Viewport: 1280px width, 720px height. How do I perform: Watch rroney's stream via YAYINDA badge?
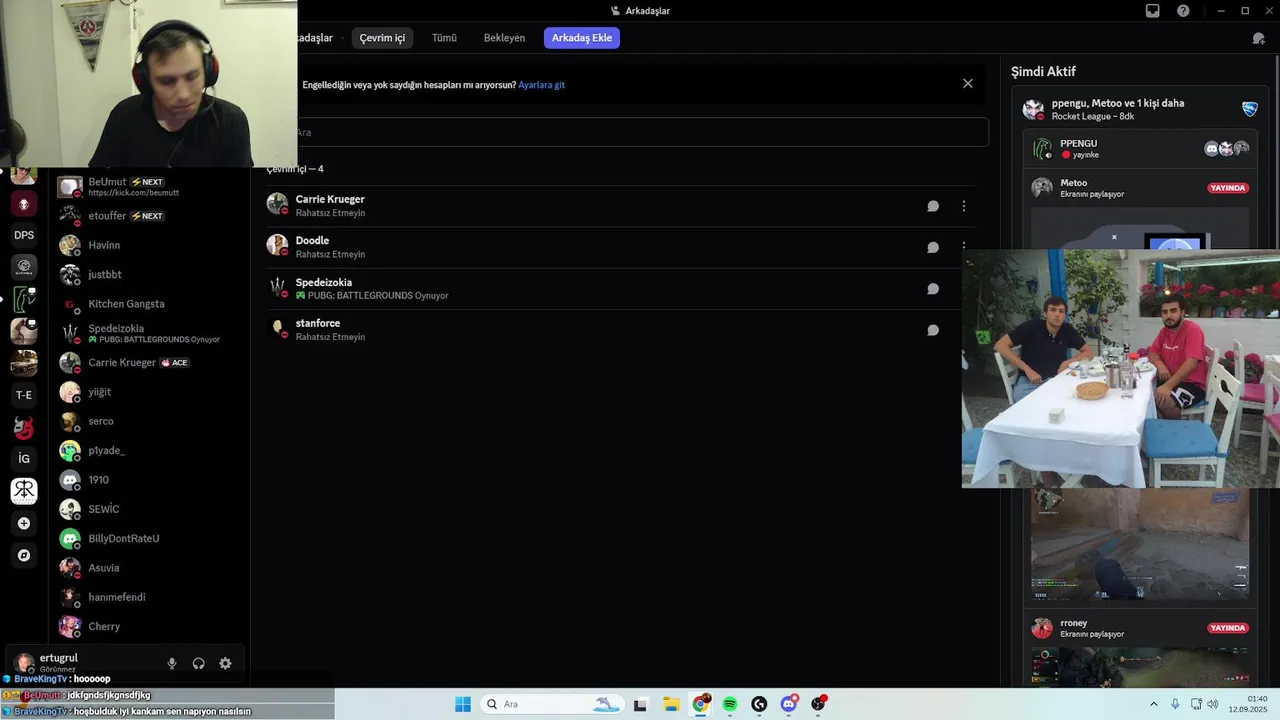point(1228,628)
